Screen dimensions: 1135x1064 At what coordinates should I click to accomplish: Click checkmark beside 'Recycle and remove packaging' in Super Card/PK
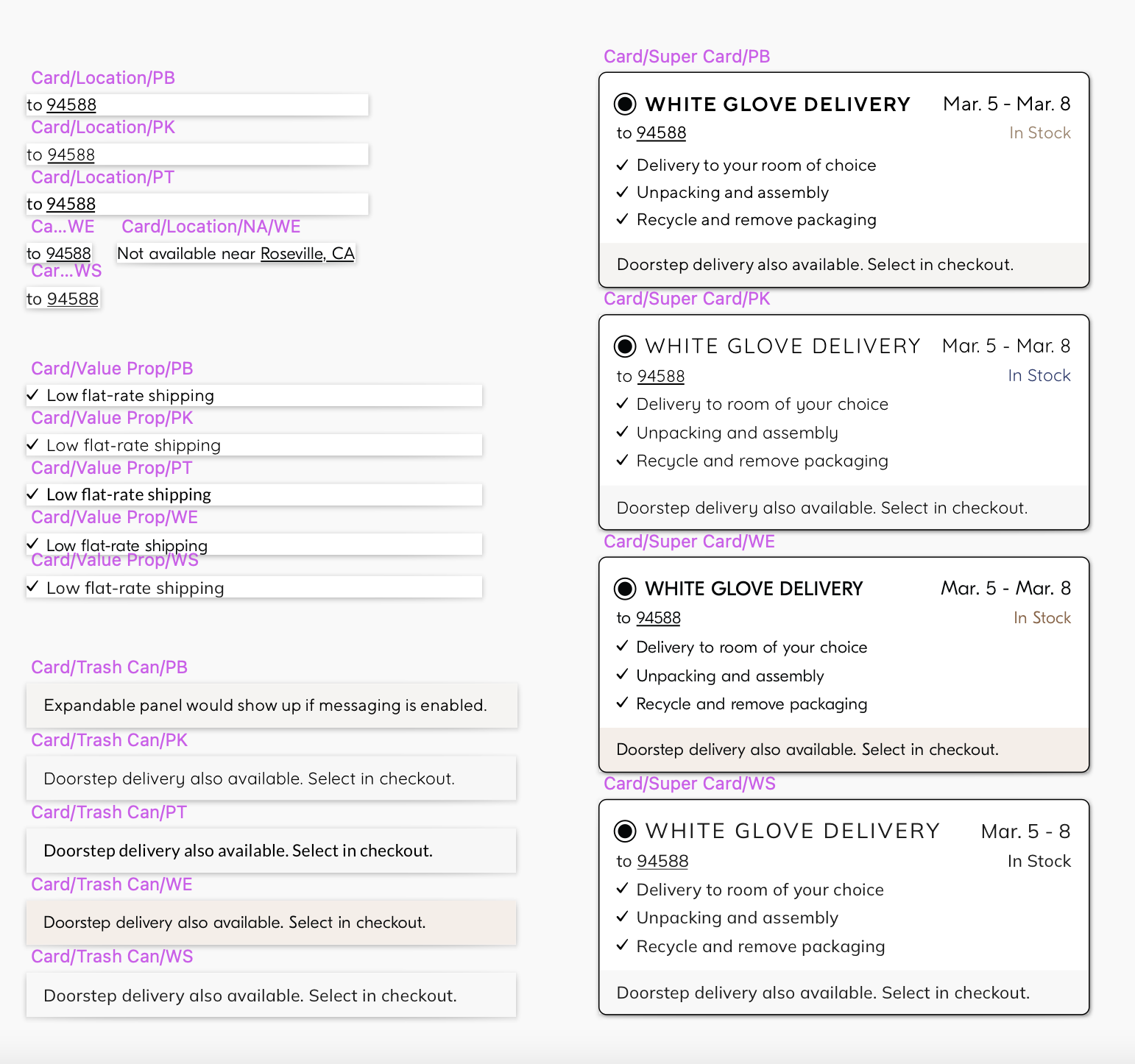(x=623, y=460)
